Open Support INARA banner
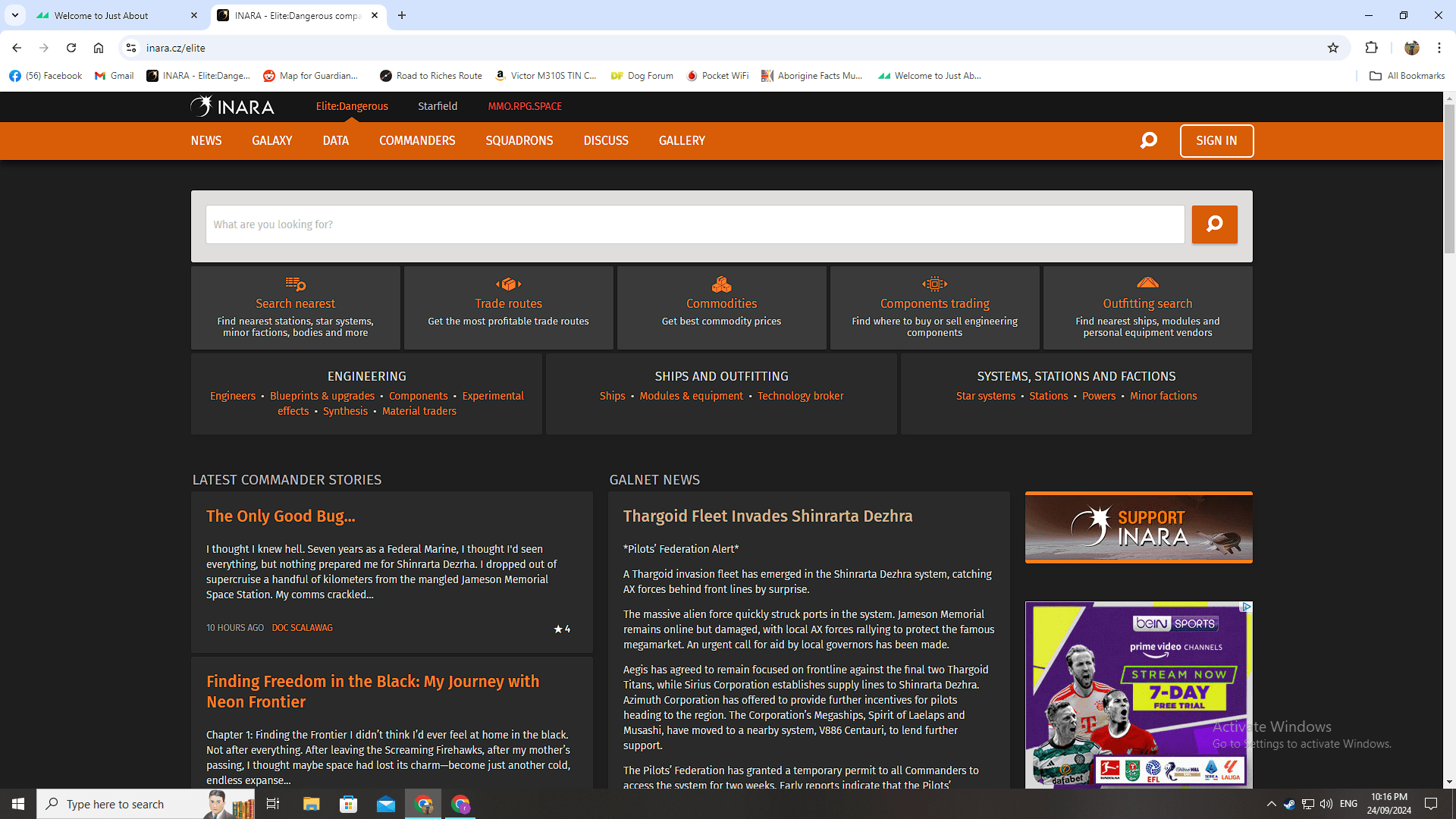This screenshot has height=819, width=1456. pos(1138,527)
